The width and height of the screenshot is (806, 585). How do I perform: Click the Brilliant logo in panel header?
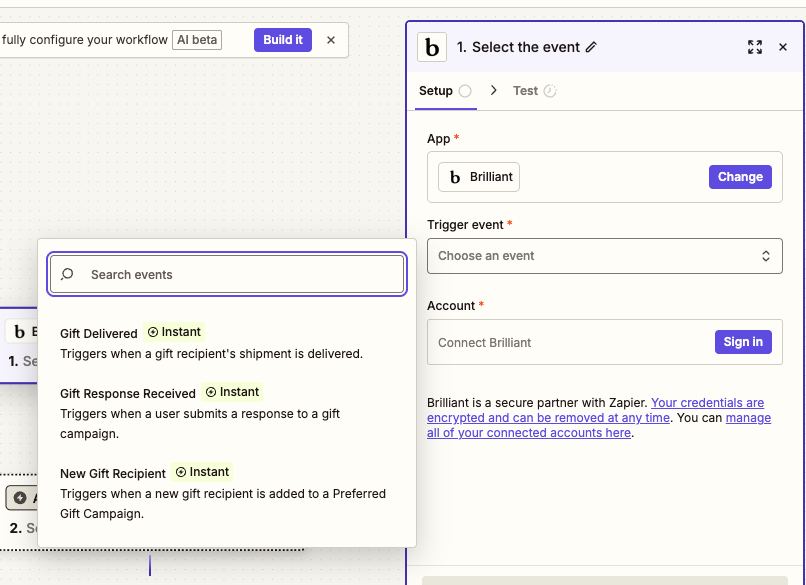(432, 47)
